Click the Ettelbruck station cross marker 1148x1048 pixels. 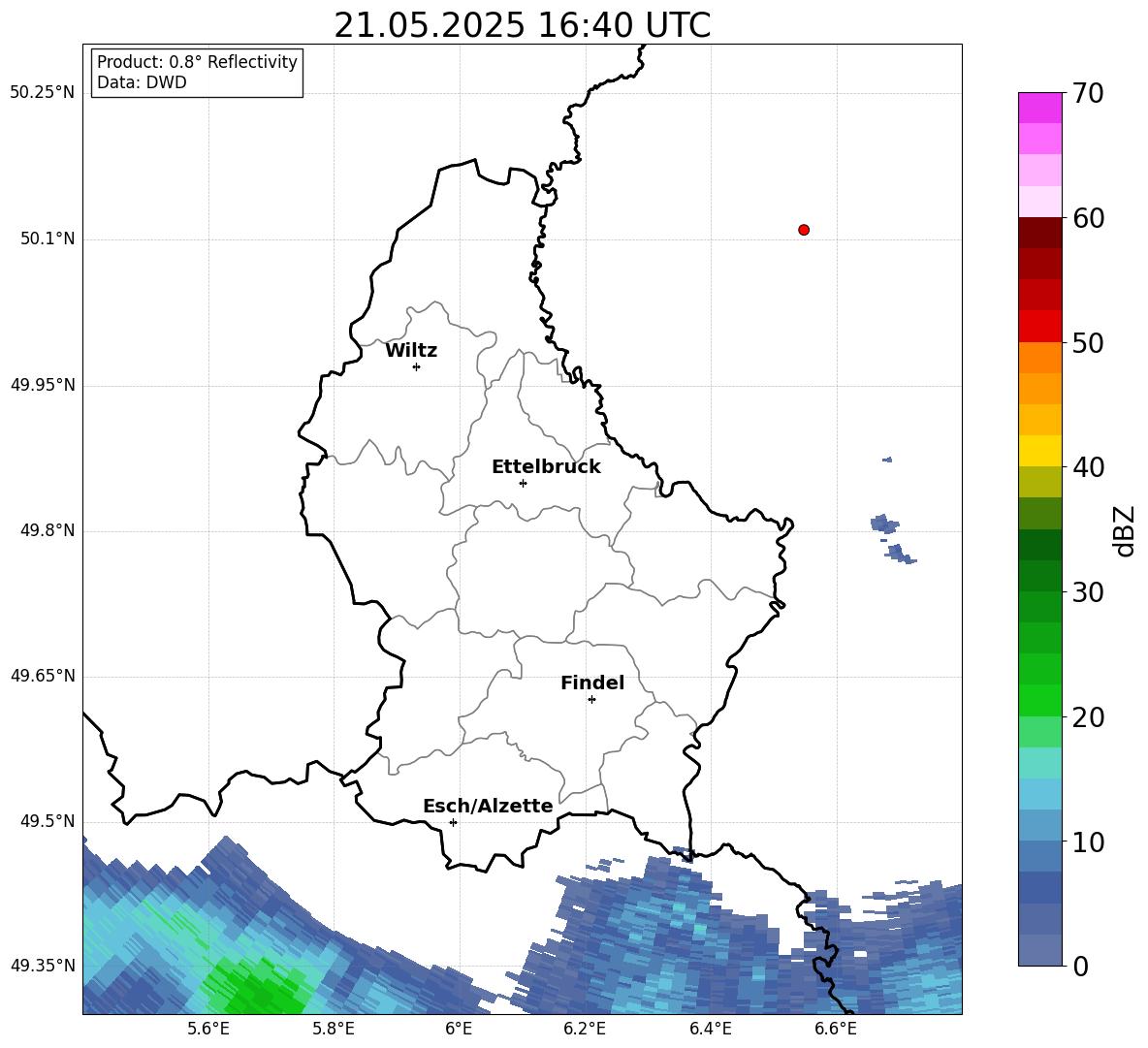coord(523,483)
